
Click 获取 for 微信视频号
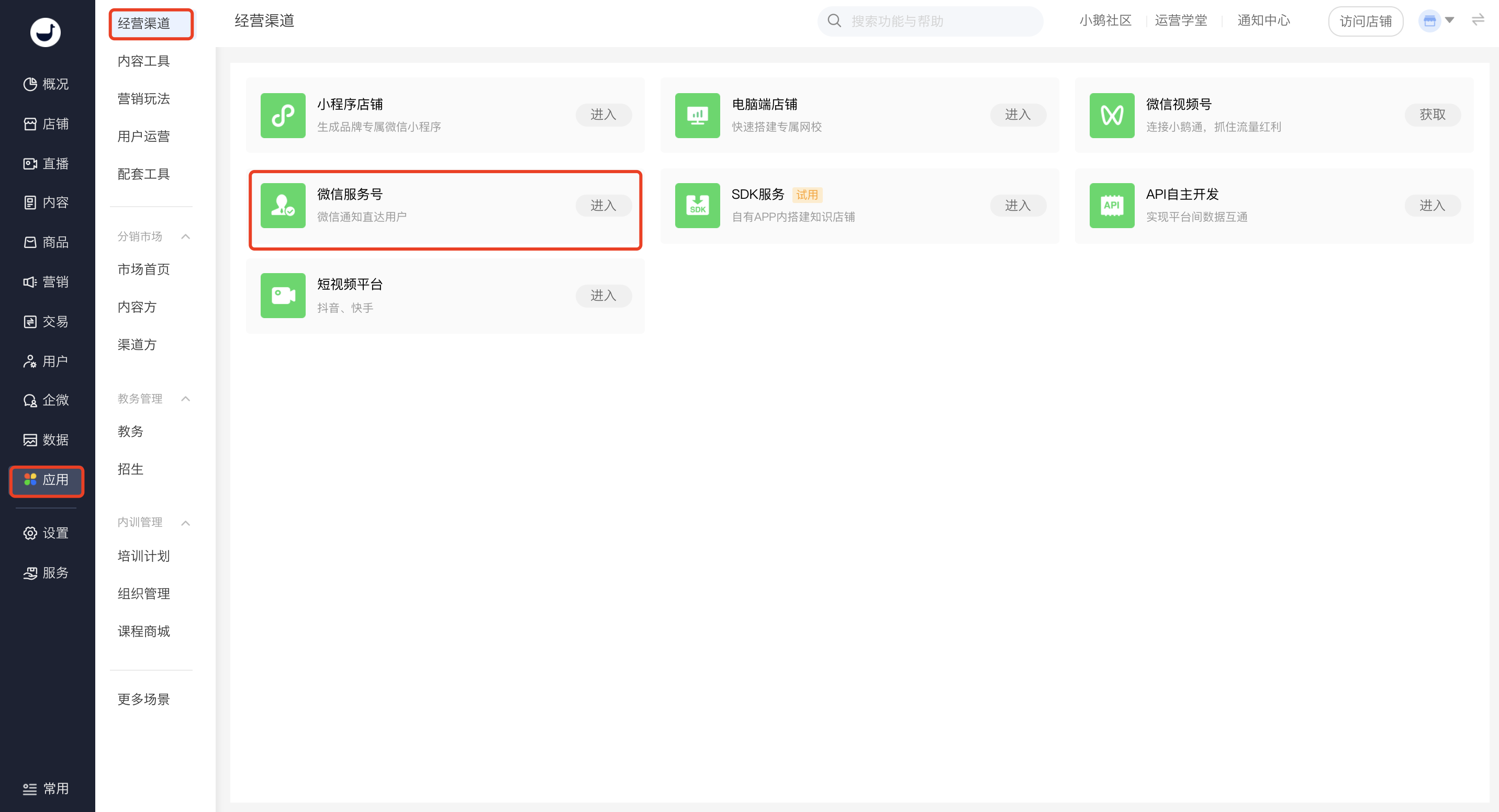click(1432, 115)
